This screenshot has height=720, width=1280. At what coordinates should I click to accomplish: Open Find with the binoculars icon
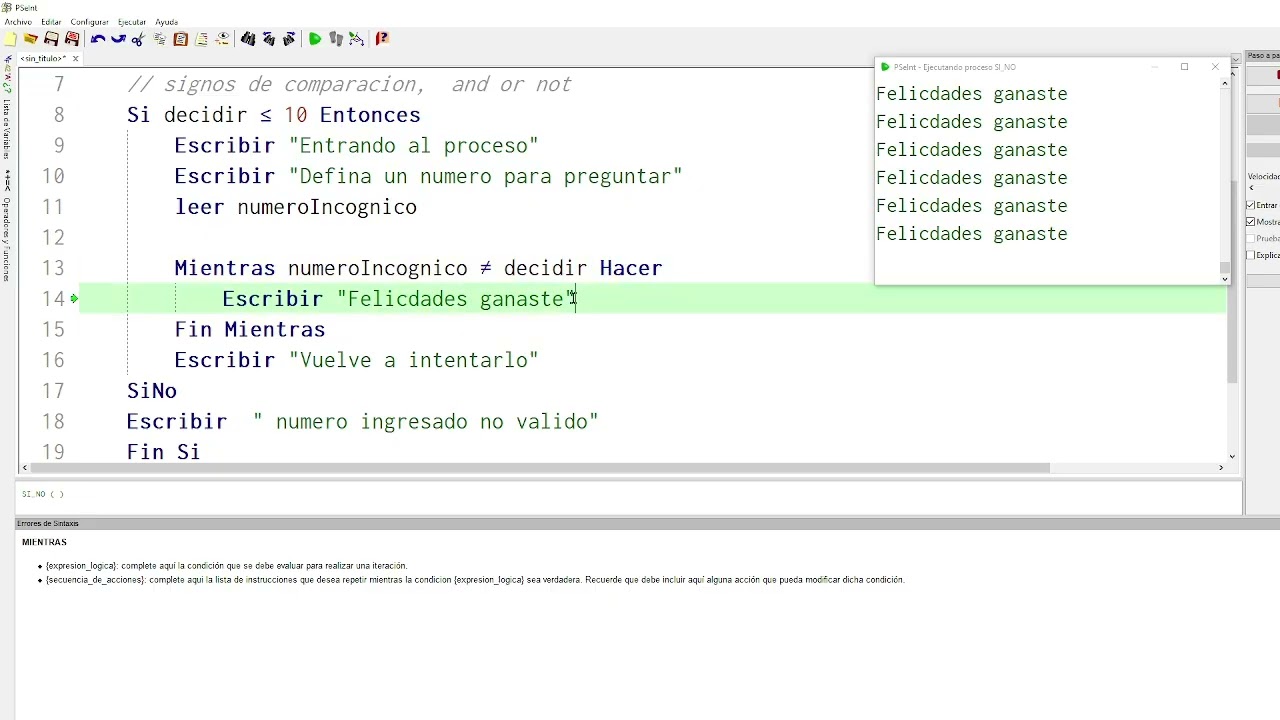point(248,39)
